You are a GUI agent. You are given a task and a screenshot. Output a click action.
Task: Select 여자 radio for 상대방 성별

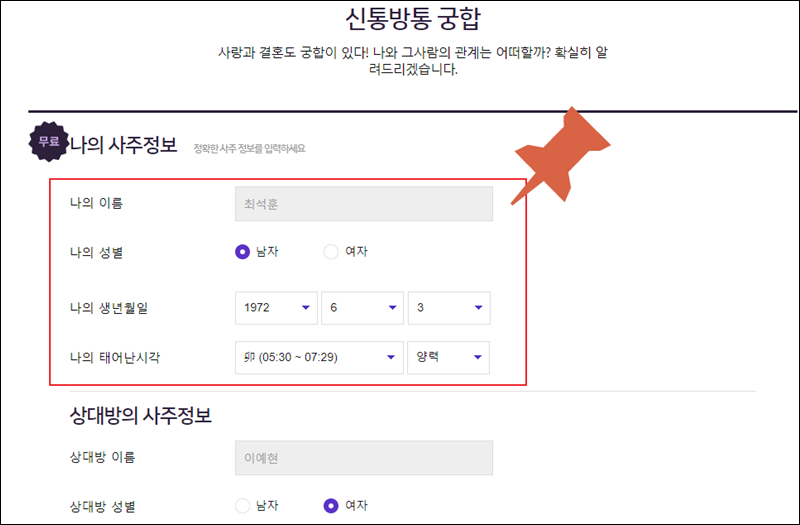(331, 506)
